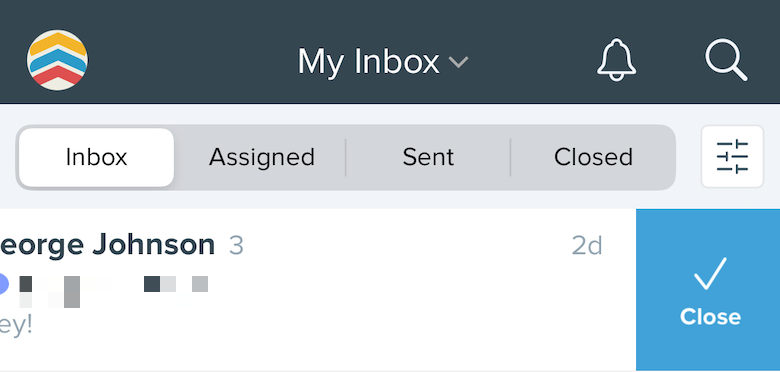
Task: Switch to the Assigned tab
Action: pos(262,157)
